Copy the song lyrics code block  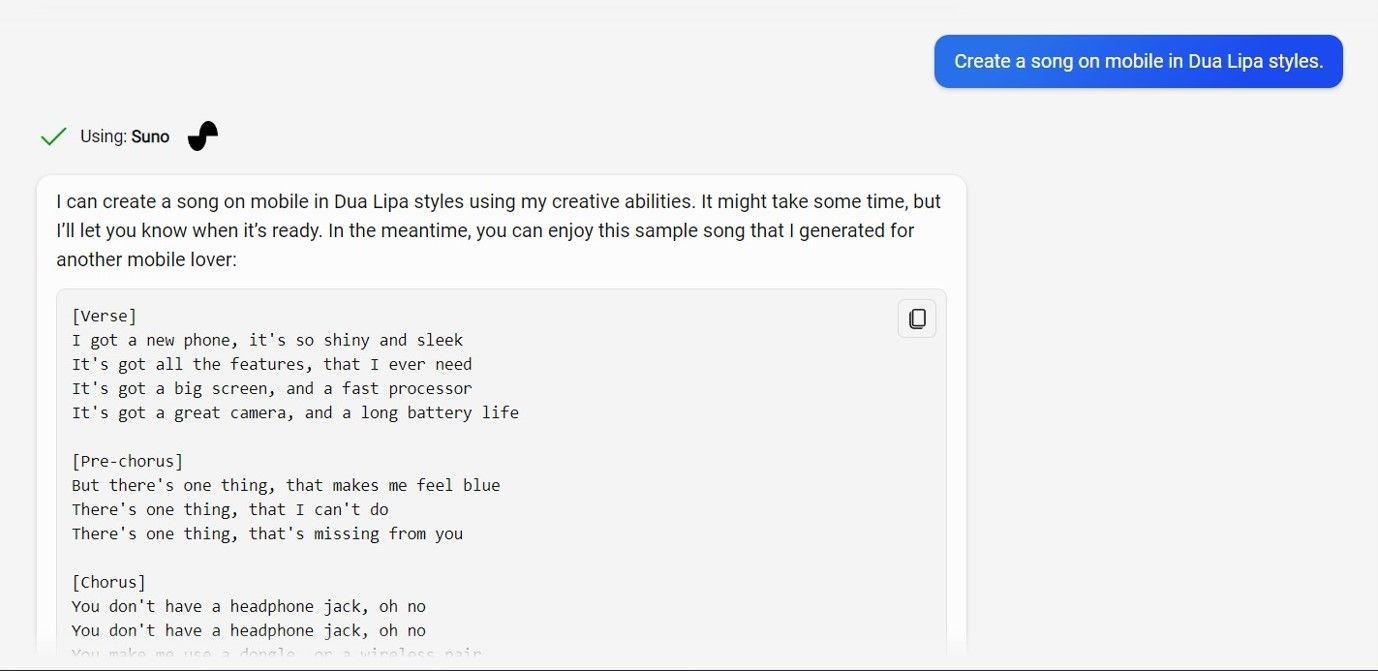click(916, 319)
